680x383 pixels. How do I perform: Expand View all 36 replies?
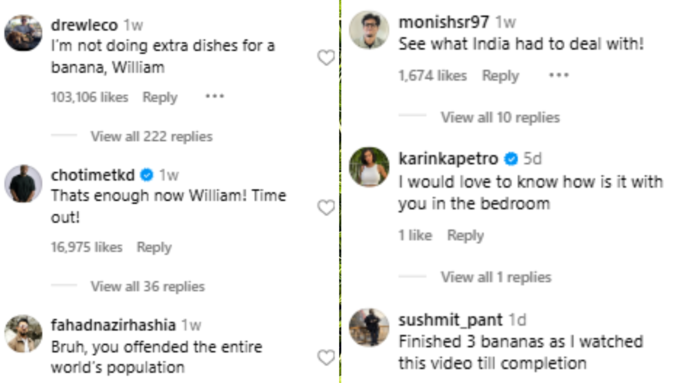tap(147, 287)
